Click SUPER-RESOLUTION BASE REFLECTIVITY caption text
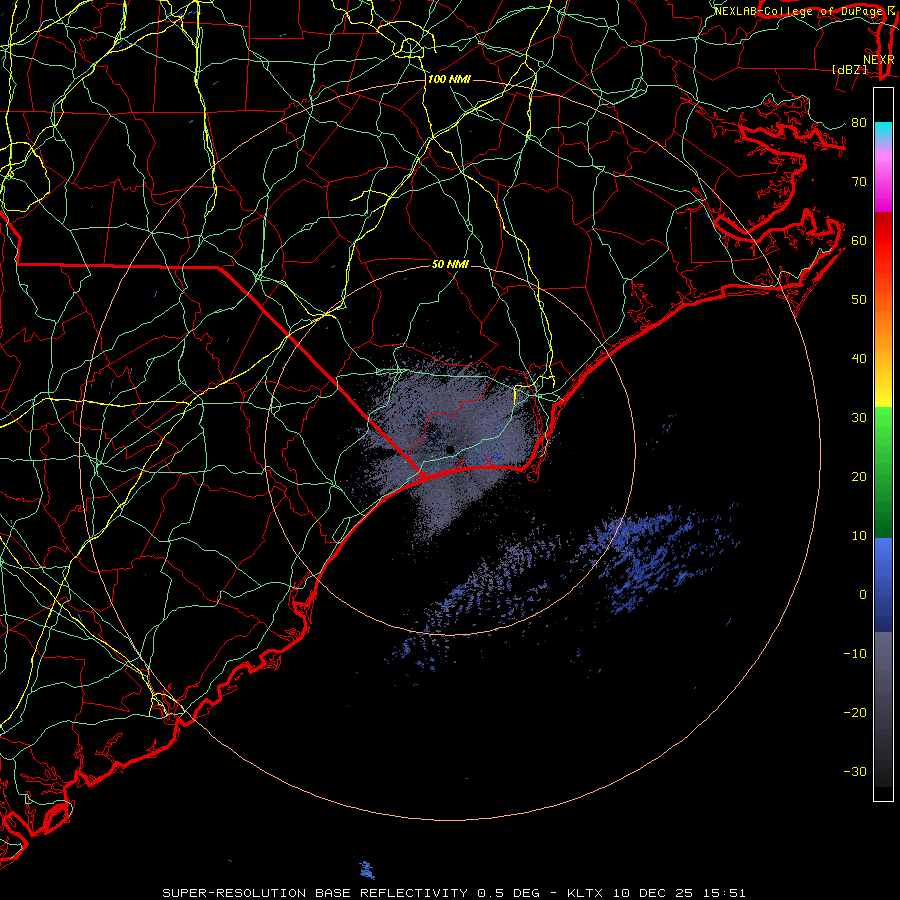Viewport: 900px width, 900px height. coord(315,893)
